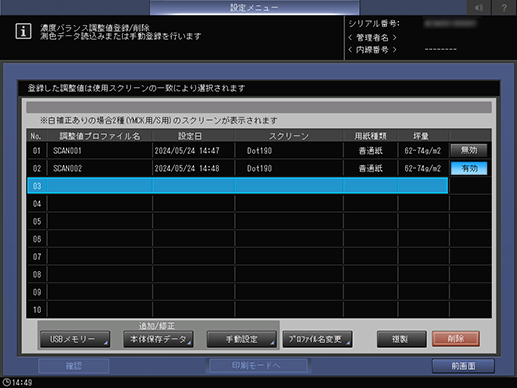This screenshot has width=517, height=388.
Task: Select empty row 08
Action: pos(237,274)
